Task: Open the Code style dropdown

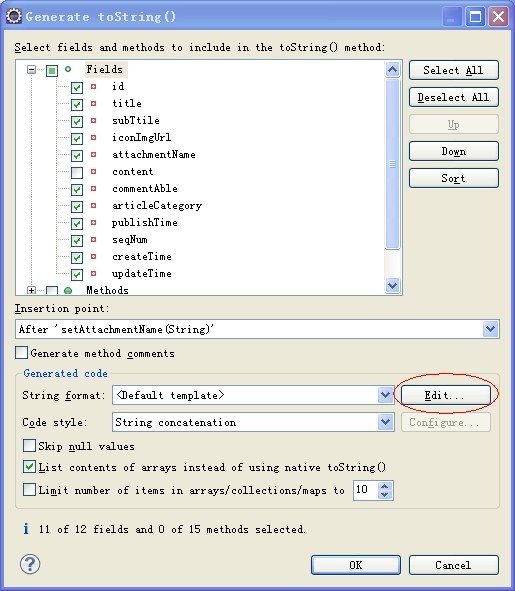Action: [x=385, y=422]
